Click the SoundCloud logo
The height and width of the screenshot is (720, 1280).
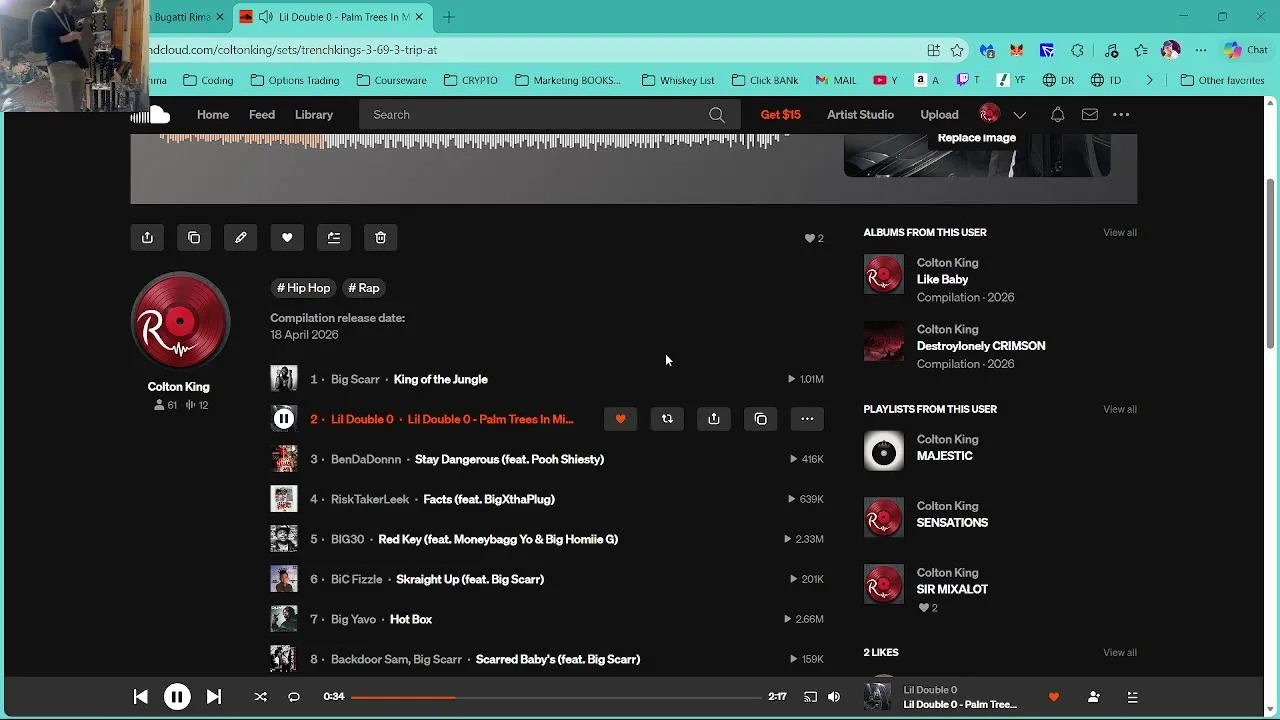tap(151, 115)
